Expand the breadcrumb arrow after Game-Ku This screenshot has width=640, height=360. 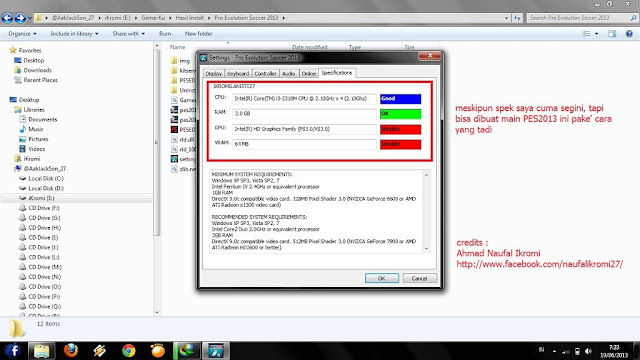(170, 18)
